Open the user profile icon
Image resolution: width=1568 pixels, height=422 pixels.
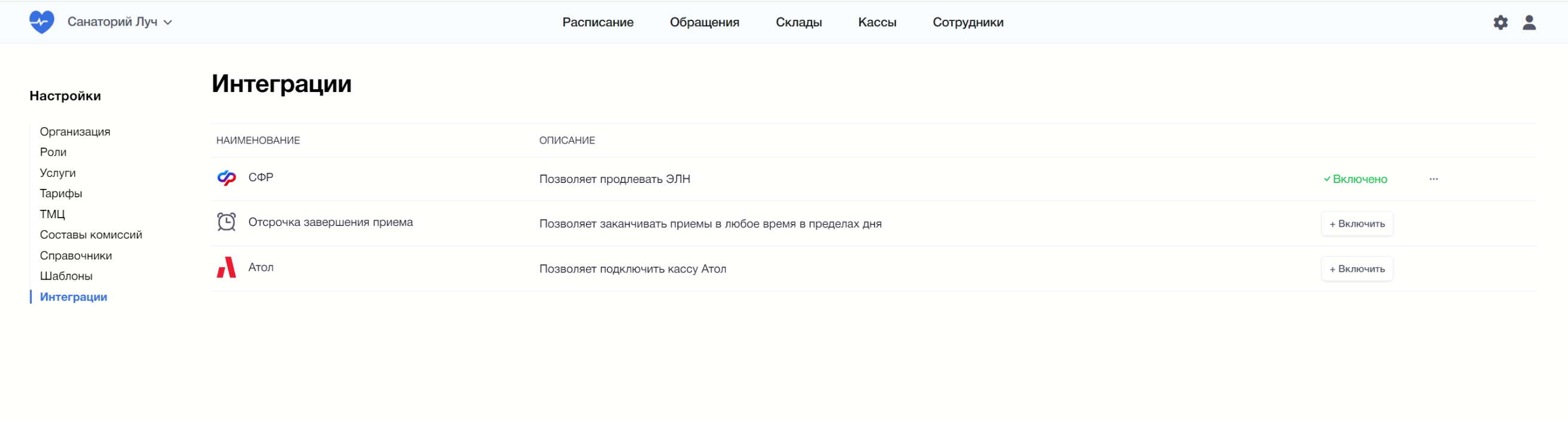point(1529,23)
